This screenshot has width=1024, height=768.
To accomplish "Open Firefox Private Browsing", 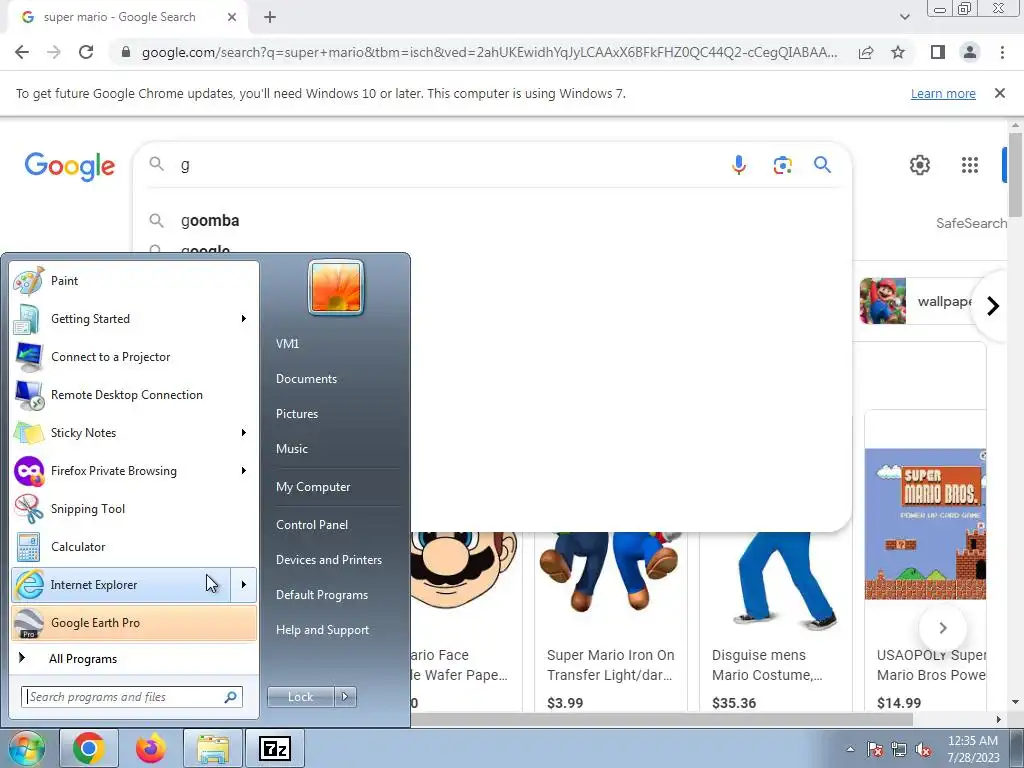I will click(x=121, y=471).
